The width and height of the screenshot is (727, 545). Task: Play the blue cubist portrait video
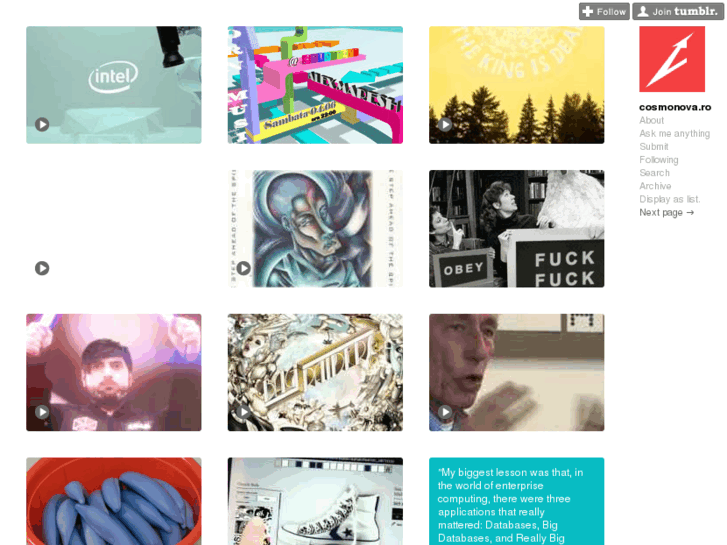click(244, 268)
